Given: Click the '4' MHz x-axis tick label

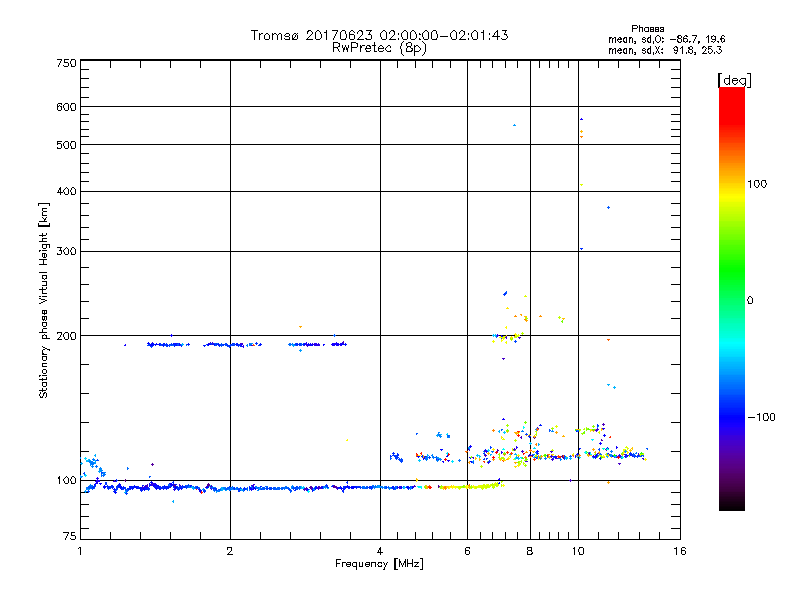Looking at the screenshot, I should pyautogui.click(x=380, y=551).
